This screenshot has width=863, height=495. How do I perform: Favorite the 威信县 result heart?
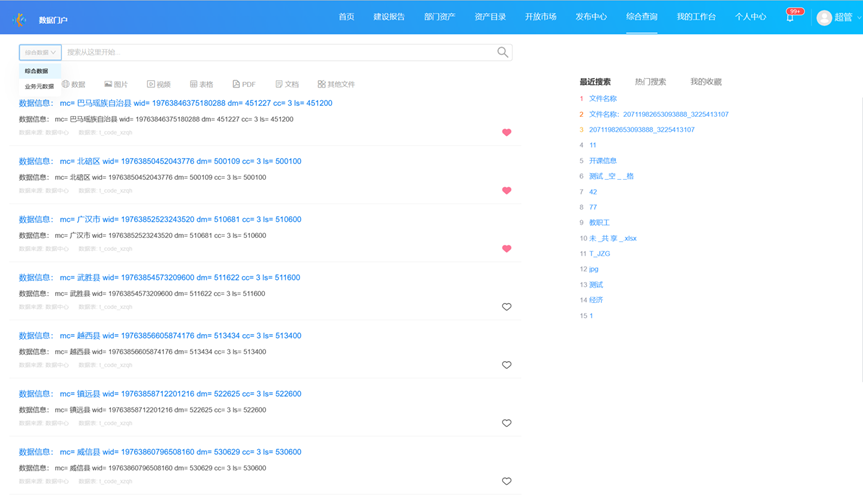click(506, 481)
